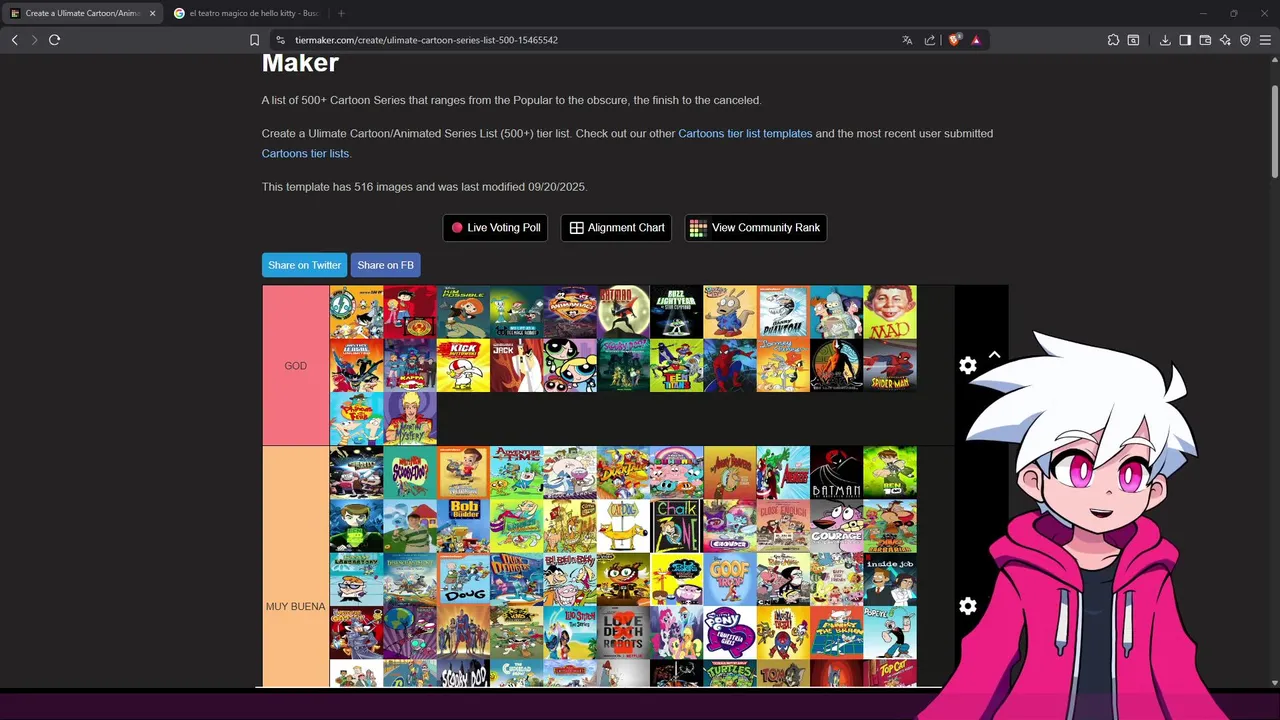
Task: Click the share page icon in address bar
Action: (930, 40)
